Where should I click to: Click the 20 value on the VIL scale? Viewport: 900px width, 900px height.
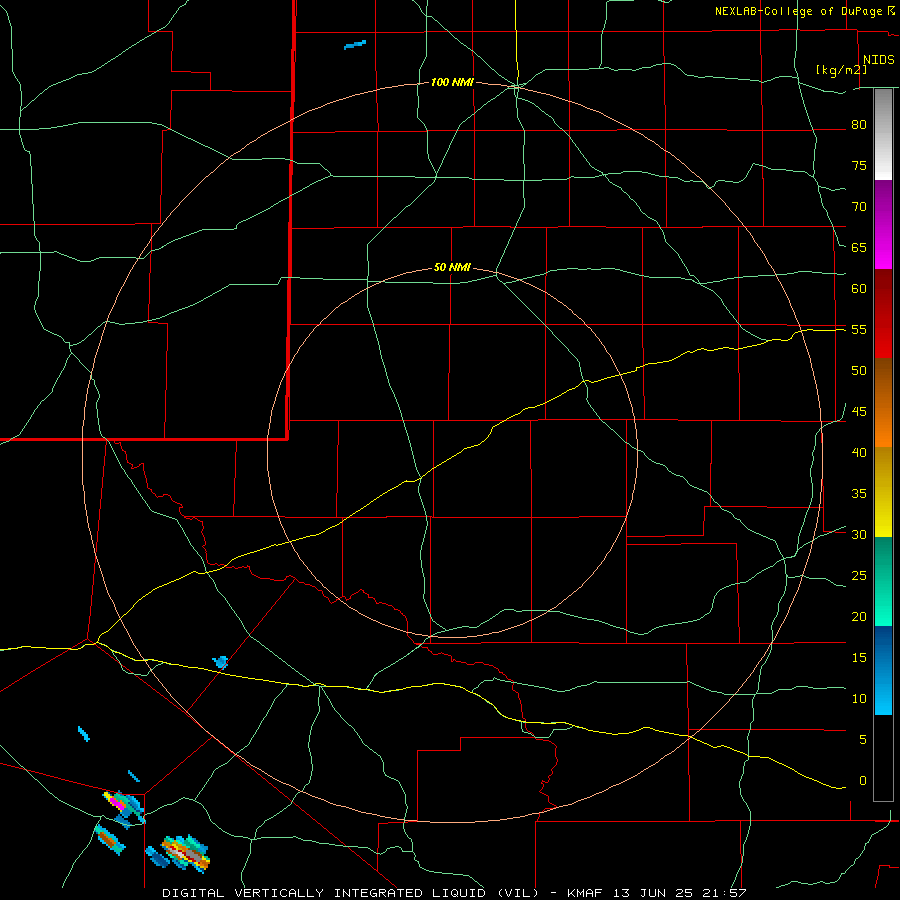tap(859, 616)
